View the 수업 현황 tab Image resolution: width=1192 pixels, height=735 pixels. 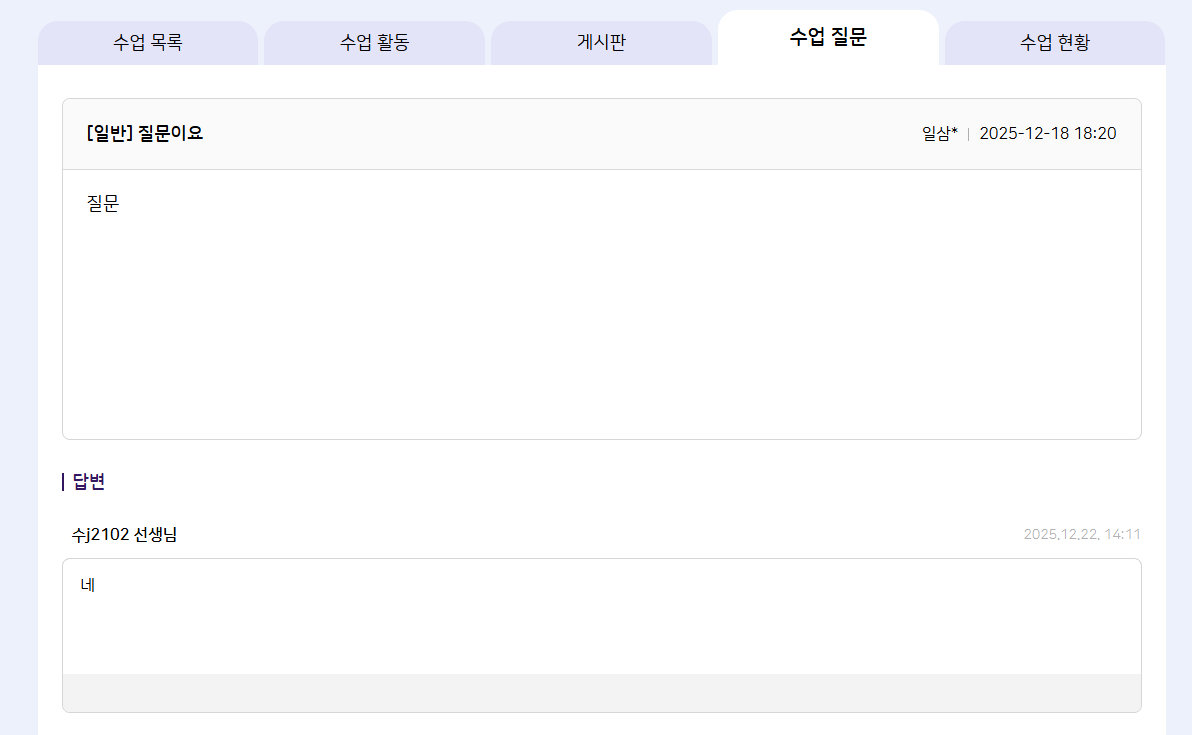[x=1054, y=43]
